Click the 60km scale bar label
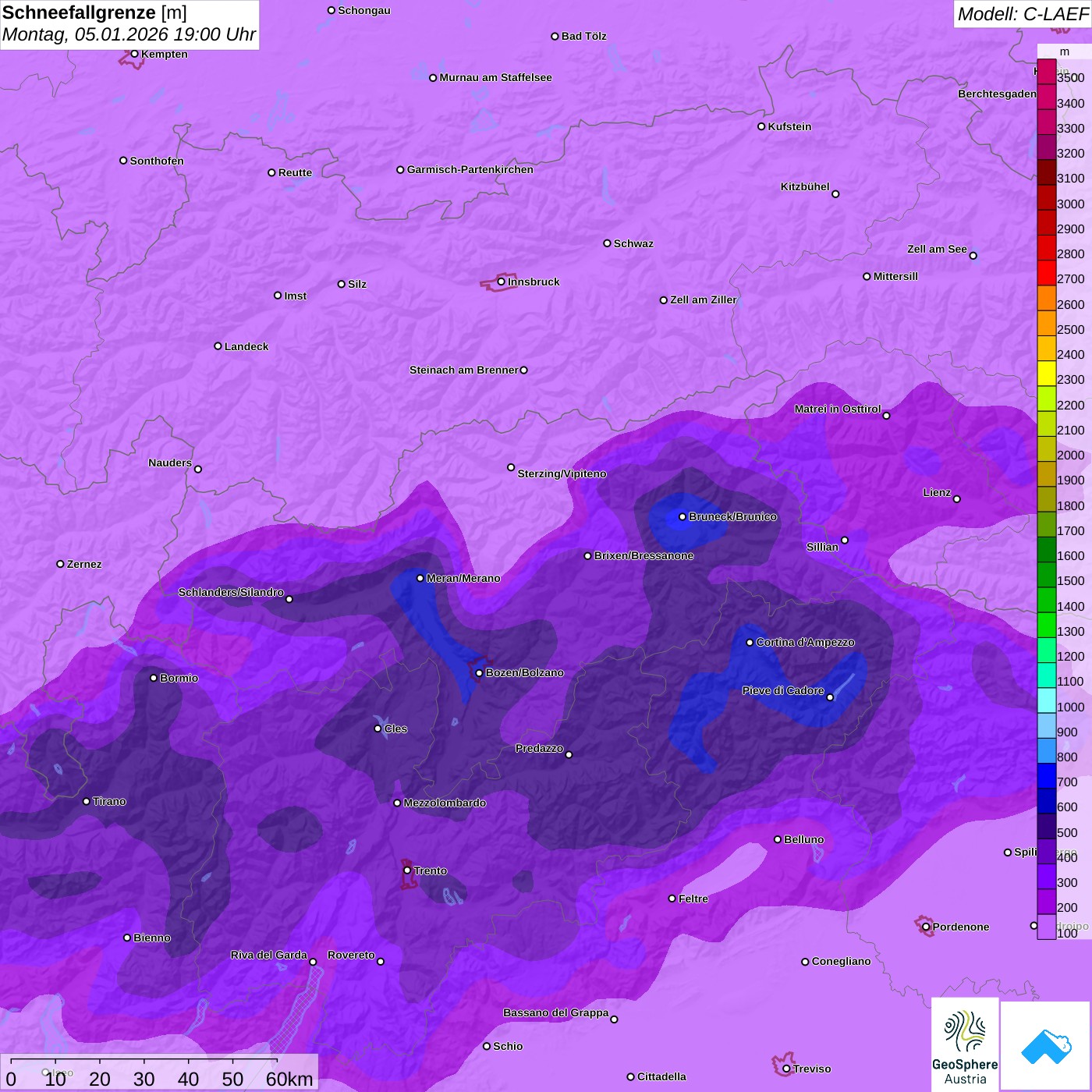1092x1092 pixels. pyautogui.click(x=289, y=1079)
